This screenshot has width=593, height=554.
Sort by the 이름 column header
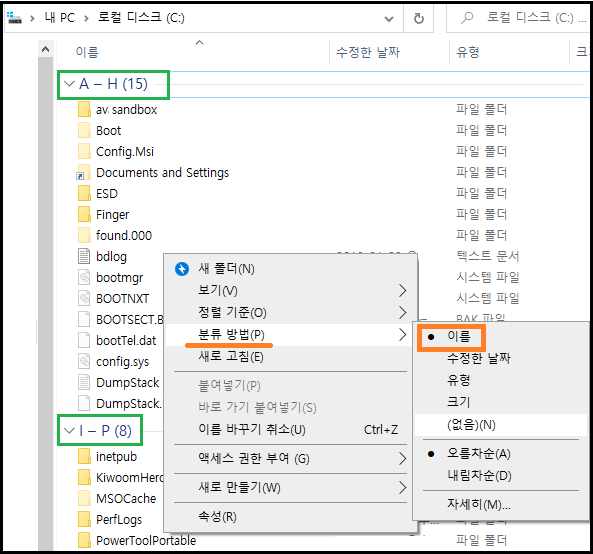(87, 52)
